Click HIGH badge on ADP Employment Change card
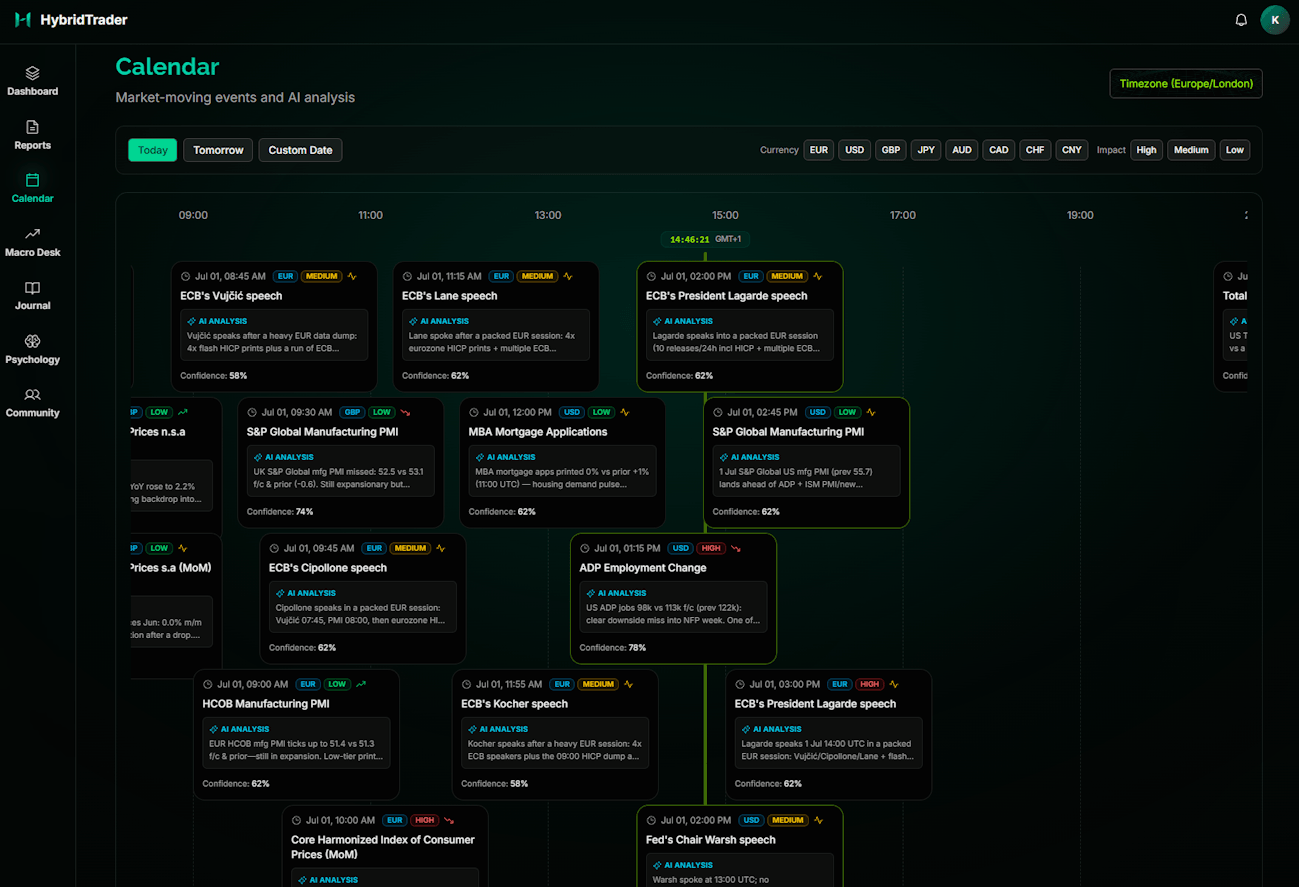 [x=710, y=548]
